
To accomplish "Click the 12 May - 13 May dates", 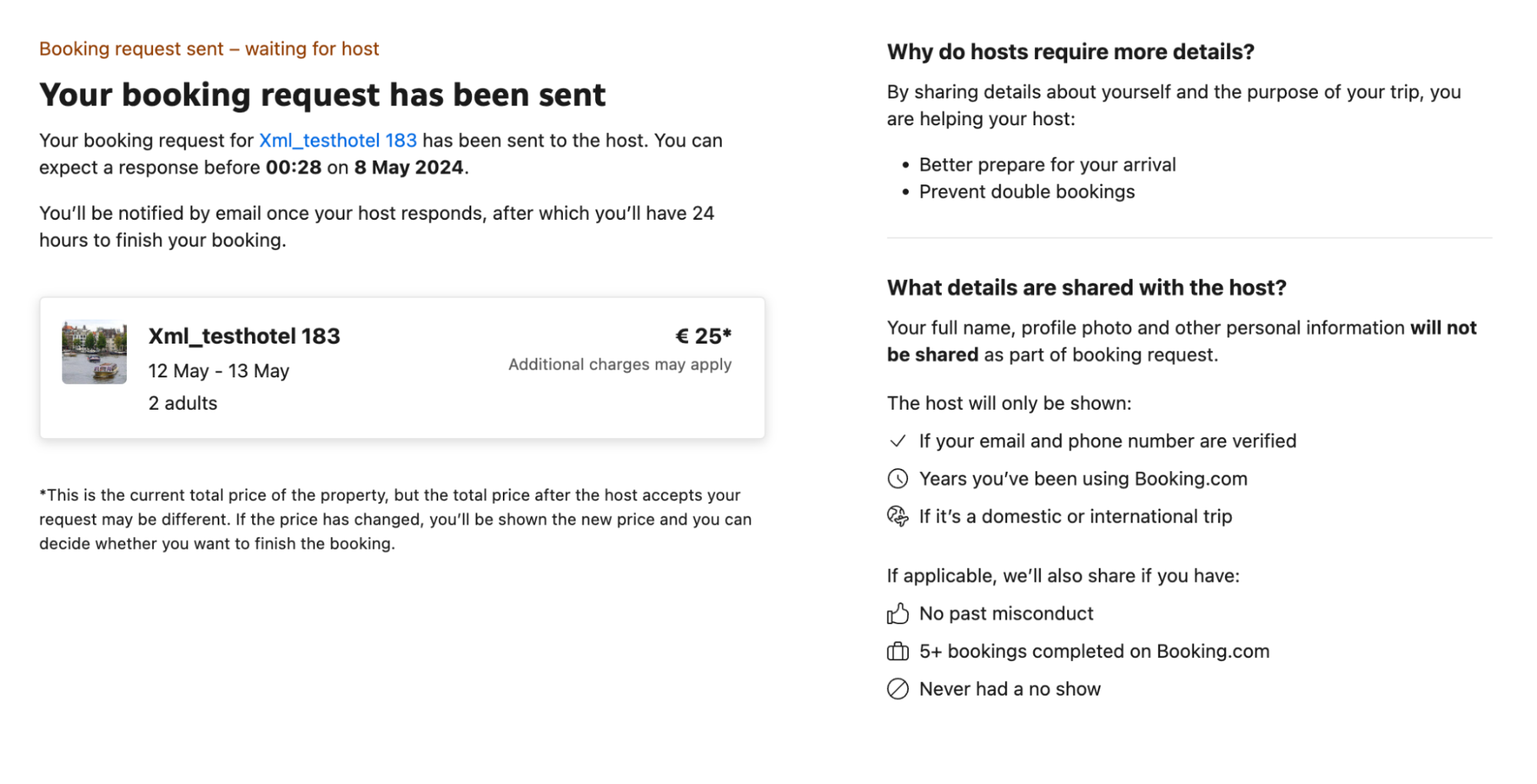I will pyautogui.click(x=219, y=371).
